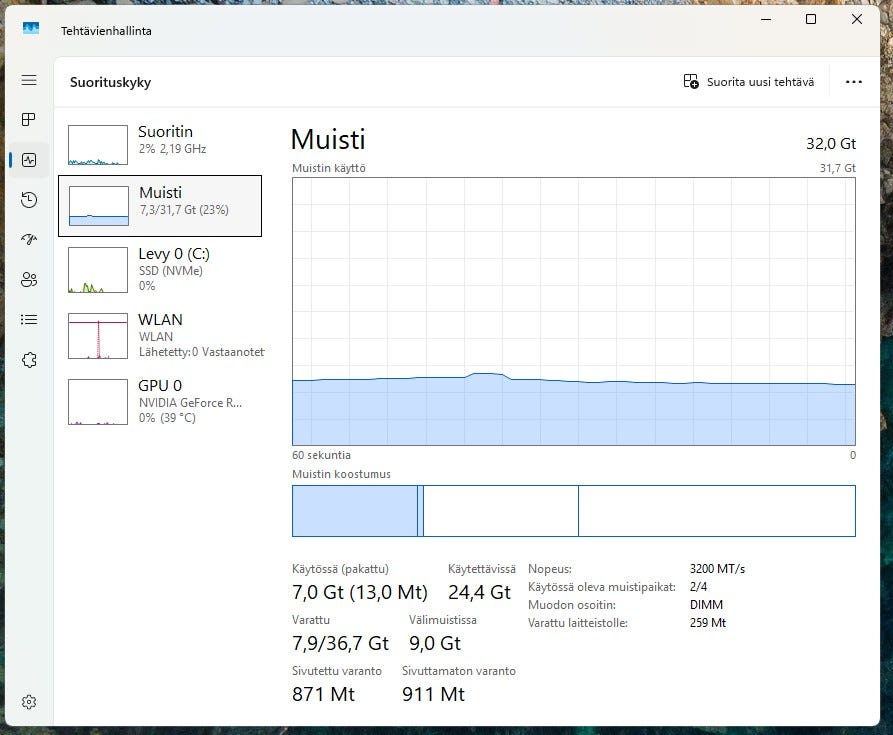Click the Nopeus: label
Screen dimensions: 893x735
point(550,569)
